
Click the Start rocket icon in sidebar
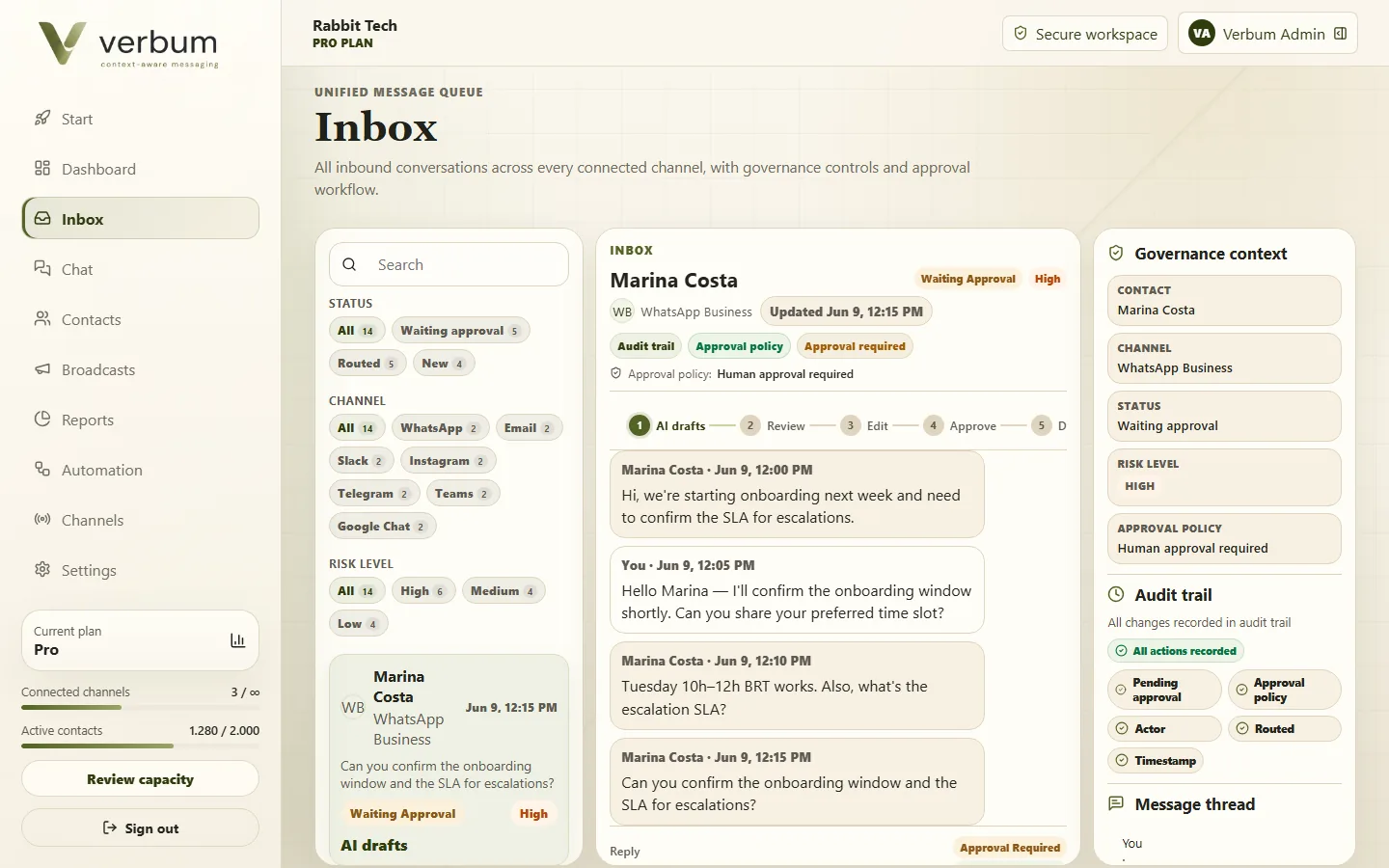click(x=42, y=119)
